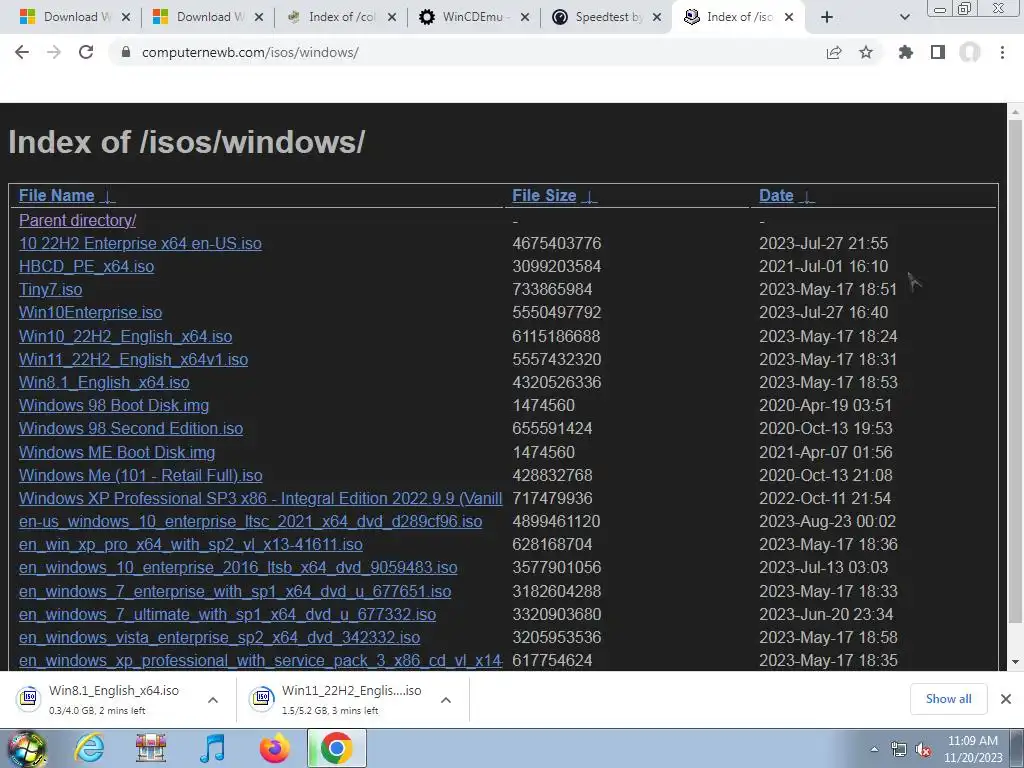Download Win10Enterprise.iso
The width and height of the screenshot is (1024, 768).
pyautogui.click(x=90, y=312)
